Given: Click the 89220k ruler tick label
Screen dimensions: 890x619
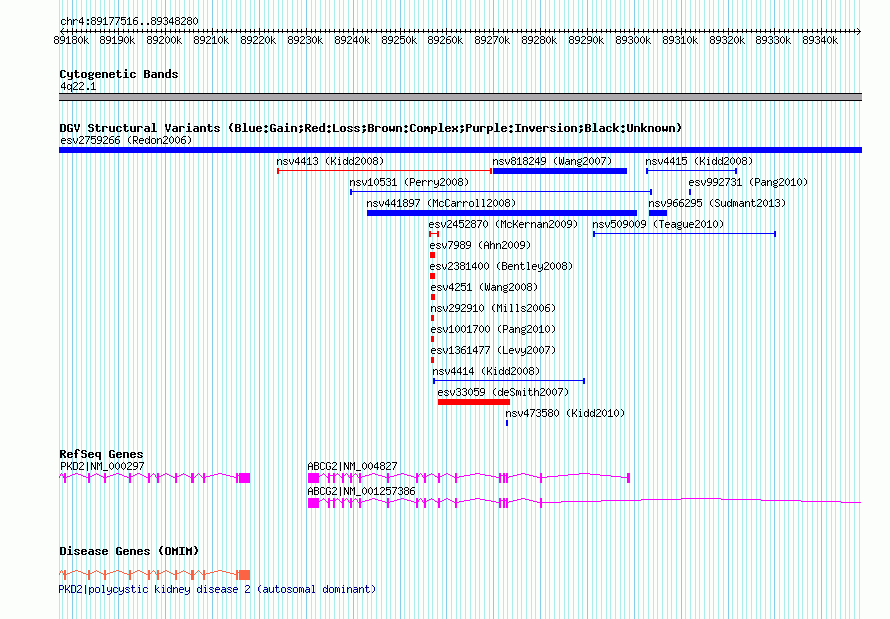Looking at the screenshot, I should pos(258,40).
